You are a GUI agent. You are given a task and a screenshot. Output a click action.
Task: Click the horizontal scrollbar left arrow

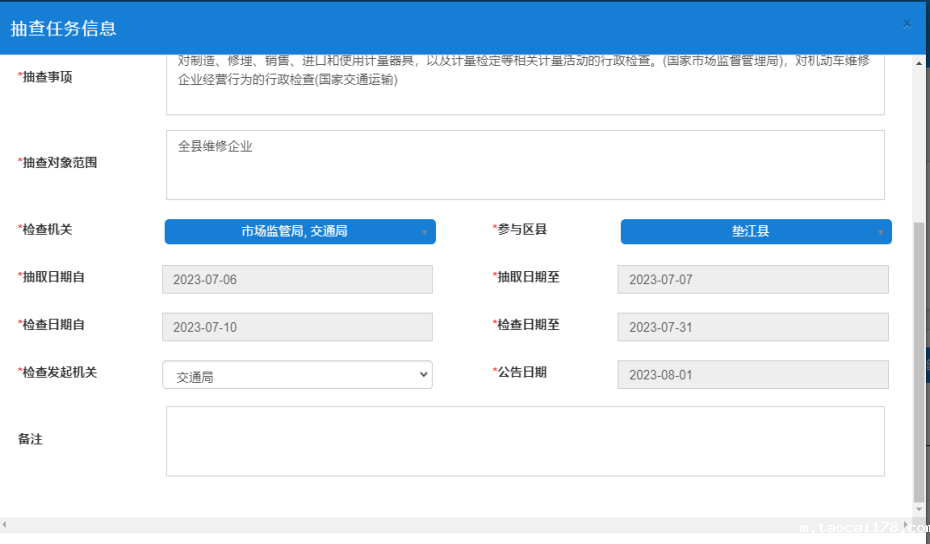5,524
